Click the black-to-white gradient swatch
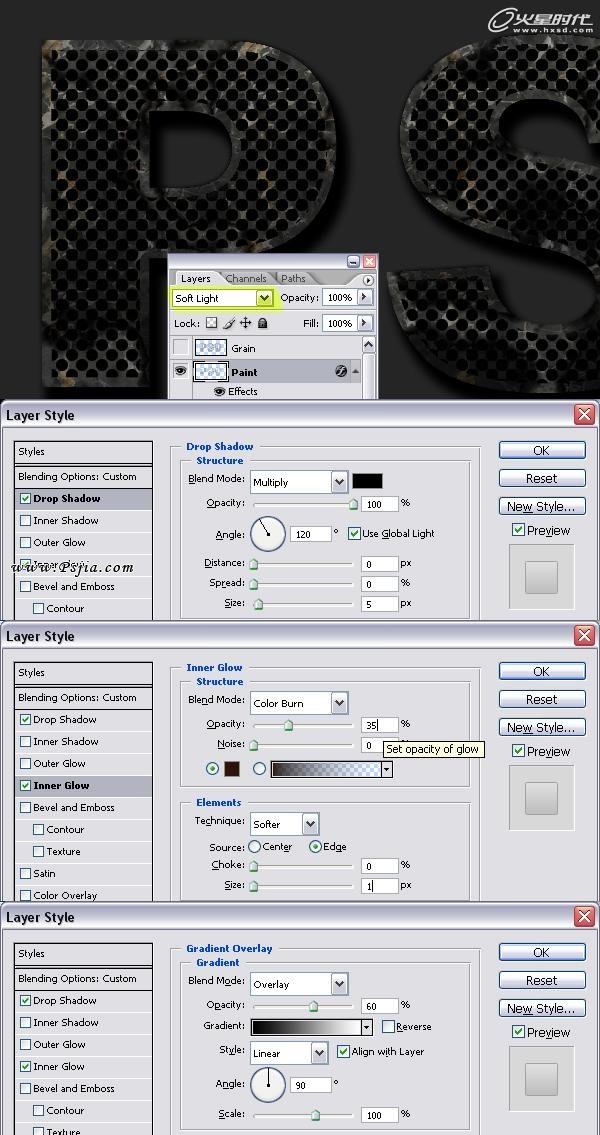600x1135 pixels. [x=305, y=1026]
